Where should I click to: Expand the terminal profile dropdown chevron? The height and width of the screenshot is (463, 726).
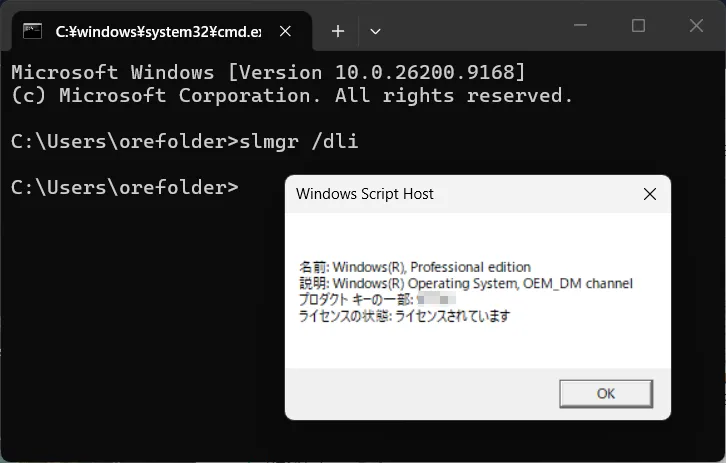click(x=375, y=31)
